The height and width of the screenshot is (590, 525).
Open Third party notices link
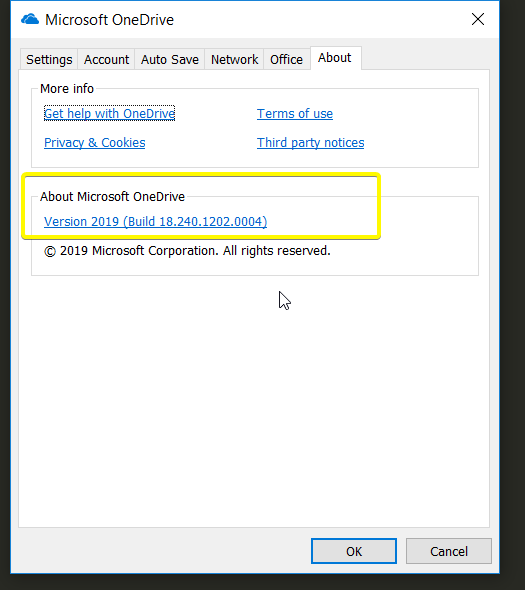[310, 143]
